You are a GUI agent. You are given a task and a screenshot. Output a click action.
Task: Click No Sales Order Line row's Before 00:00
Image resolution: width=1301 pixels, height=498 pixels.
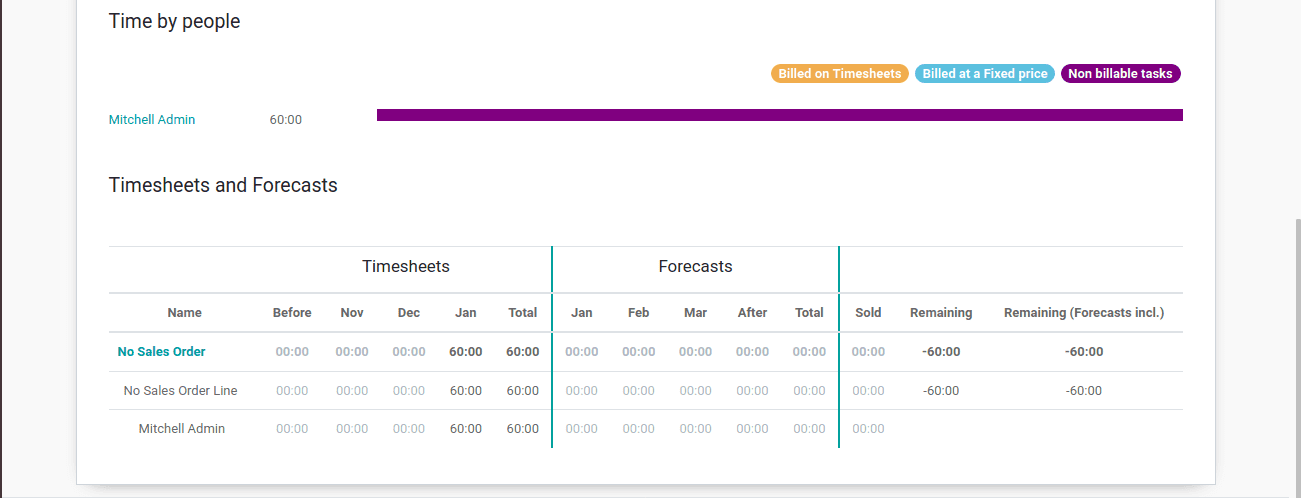[x=292, y=391]
